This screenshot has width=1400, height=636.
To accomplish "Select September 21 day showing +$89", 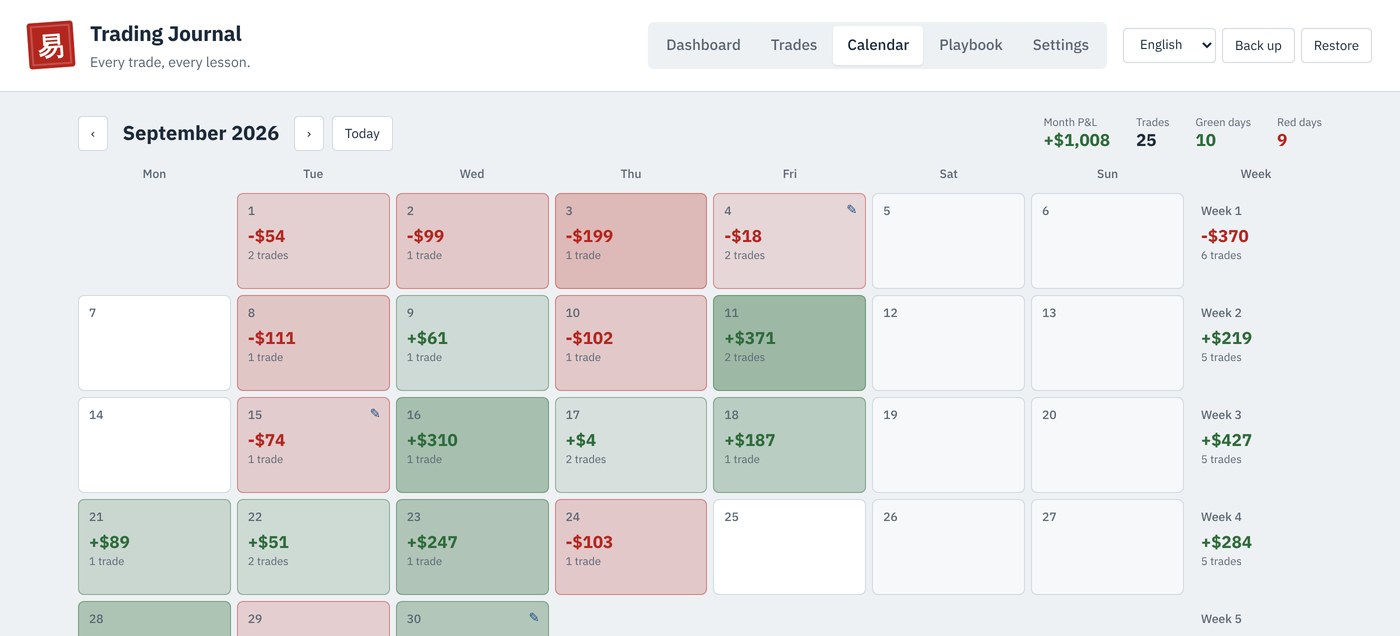I will click(x=154, y=547).
